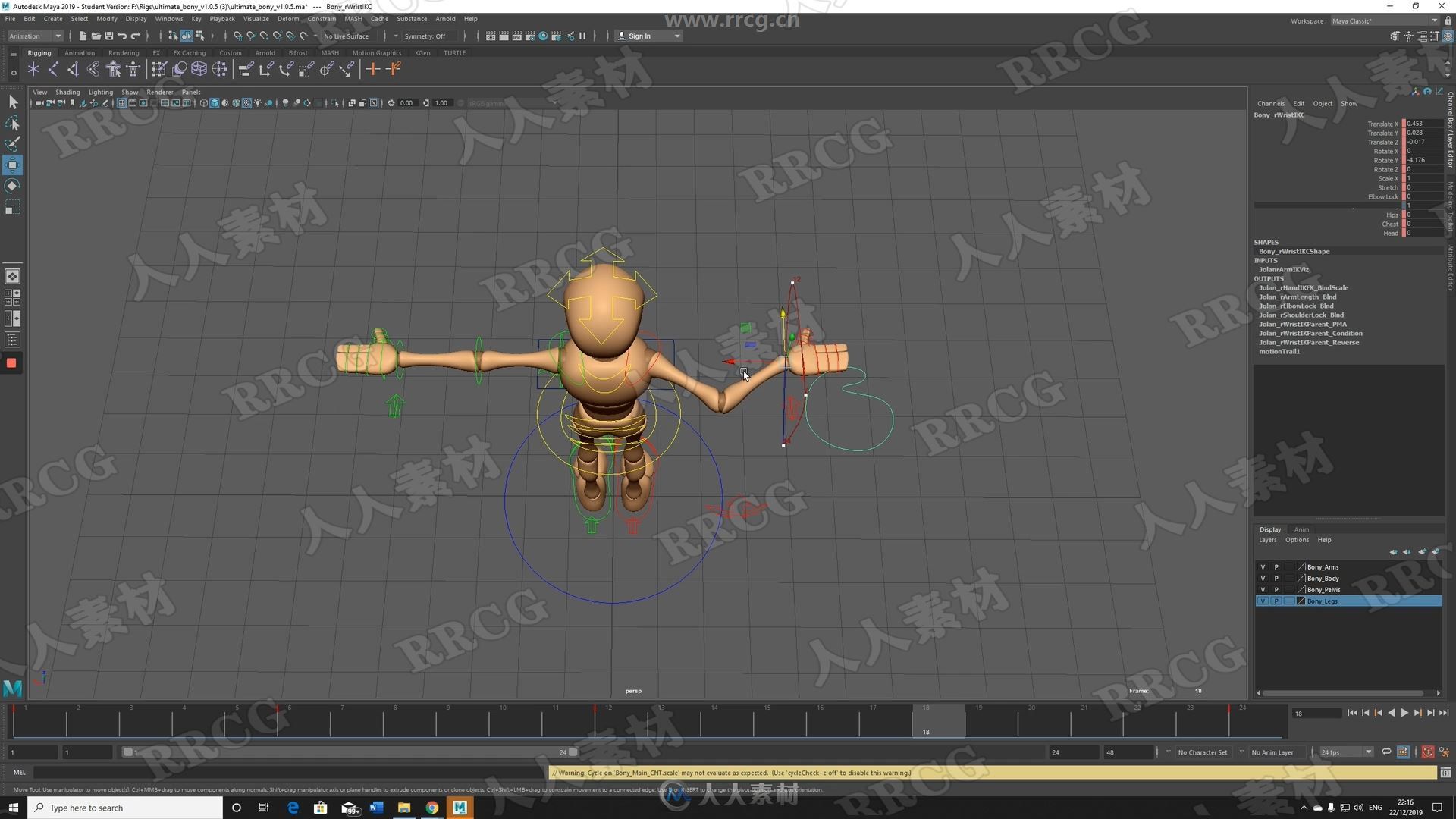
Task: Open the 24 fps frame rate dropdown
Action: (1345, 752)
